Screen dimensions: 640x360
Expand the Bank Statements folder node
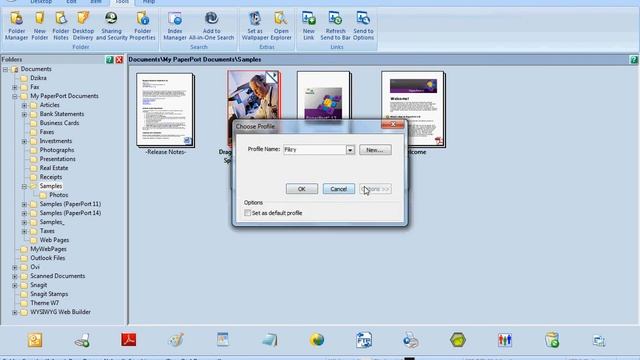[x=24, y=114]
